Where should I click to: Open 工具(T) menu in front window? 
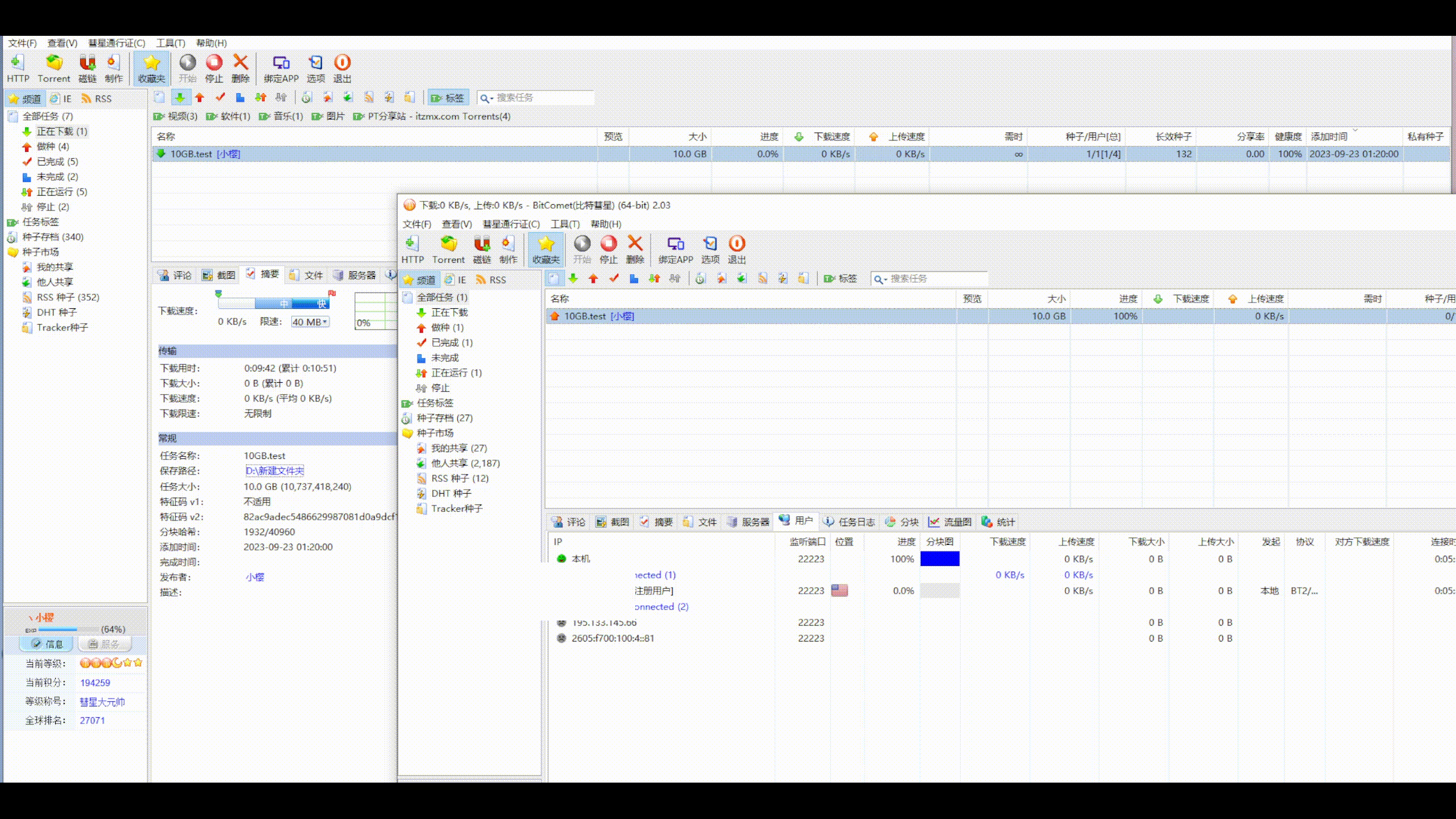tap(565, 224)
